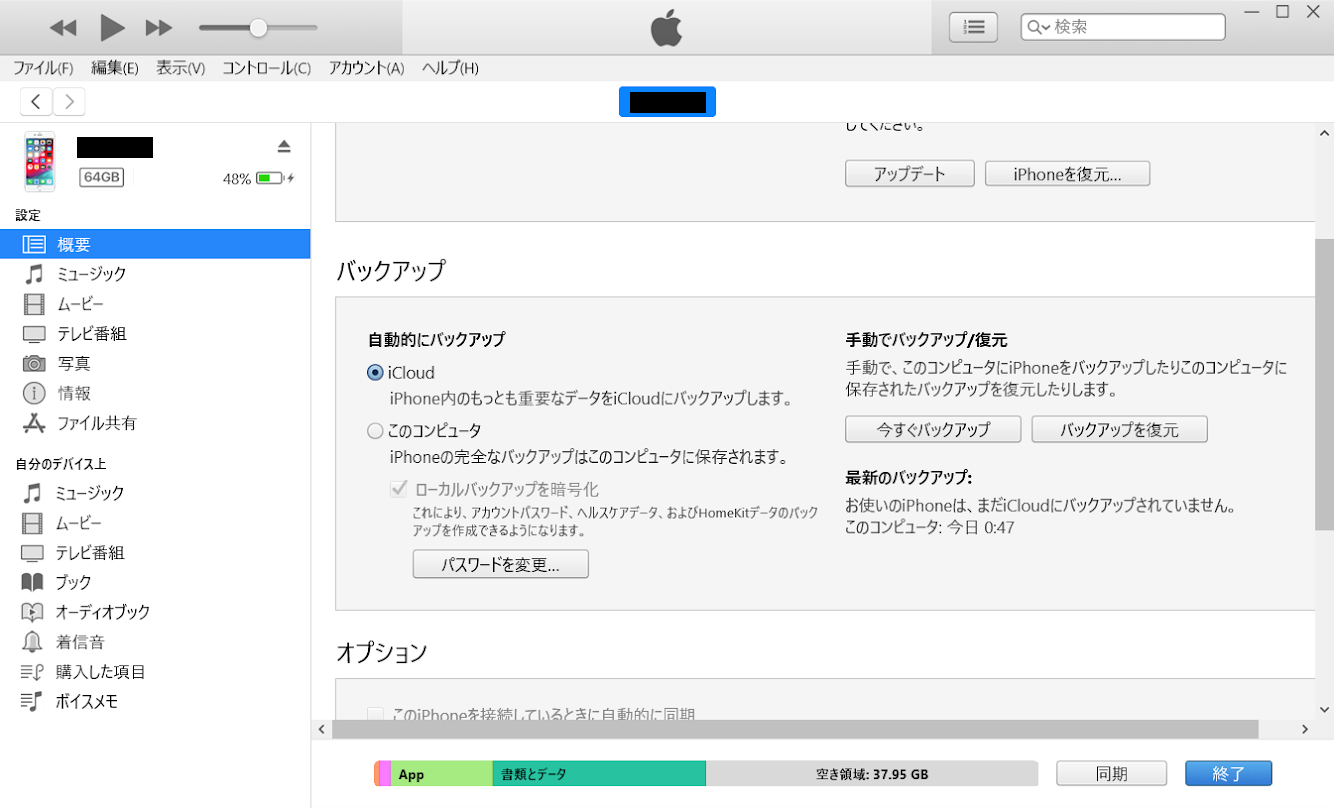Viewport: 1334px width, 808px height.
Task: Click the battery charge indicator icon
Action: click(x=270, y=179)
